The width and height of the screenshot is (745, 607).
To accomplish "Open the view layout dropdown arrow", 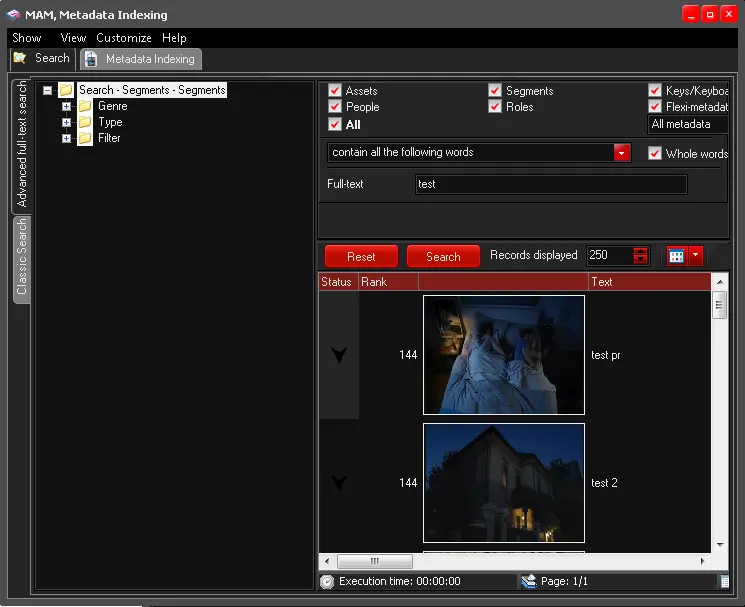I will [x=696, y=256].
